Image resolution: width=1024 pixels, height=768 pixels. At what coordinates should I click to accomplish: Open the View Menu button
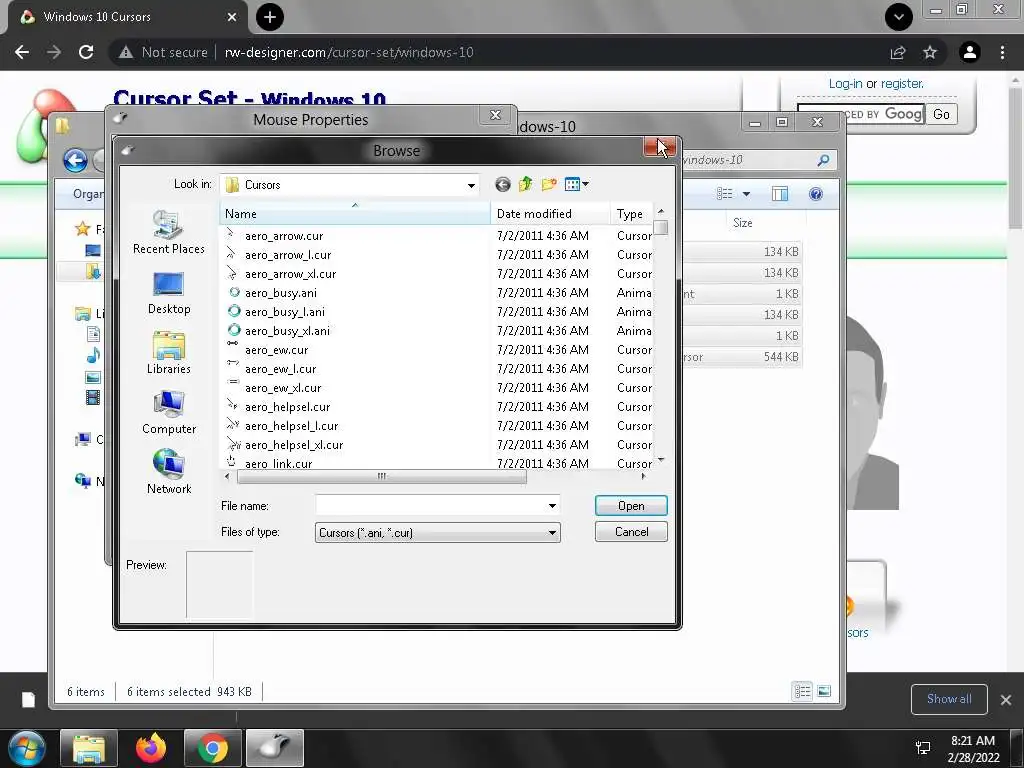pos(576,185)
